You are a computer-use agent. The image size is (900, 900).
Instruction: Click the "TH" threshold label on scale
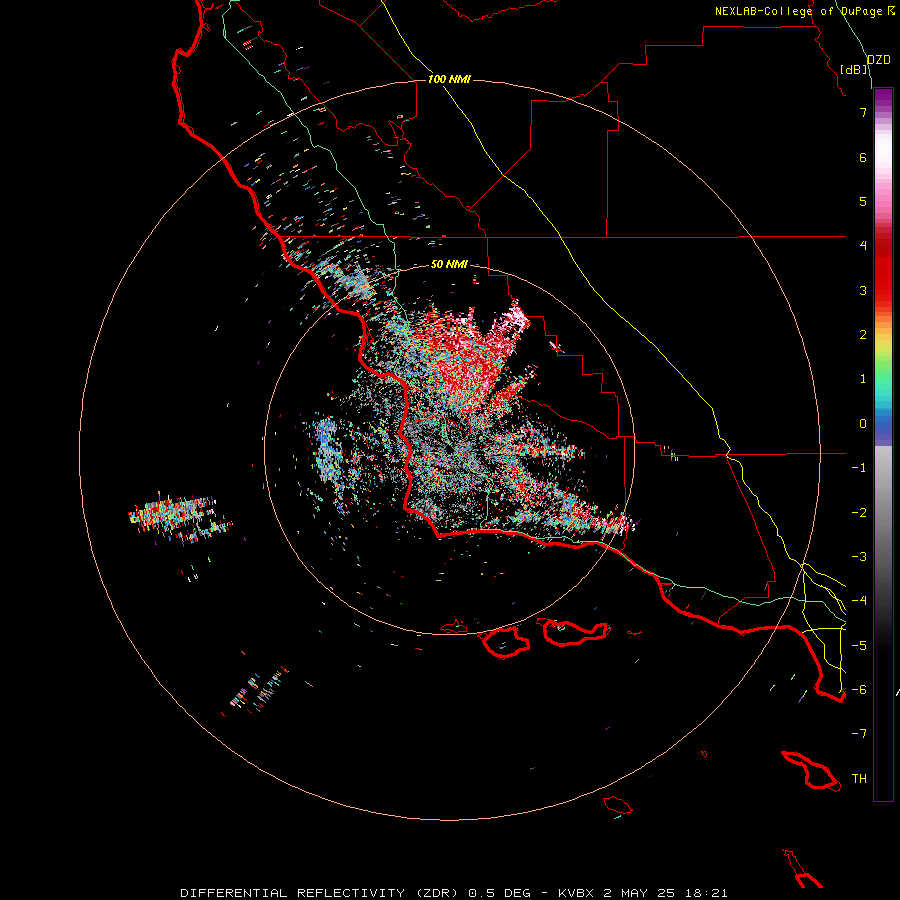[x=859, y=779]
